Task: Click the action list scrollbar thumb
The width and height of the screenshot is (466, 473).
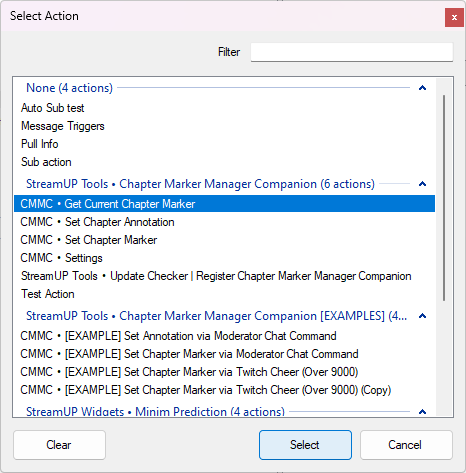Action: point(444,198)
